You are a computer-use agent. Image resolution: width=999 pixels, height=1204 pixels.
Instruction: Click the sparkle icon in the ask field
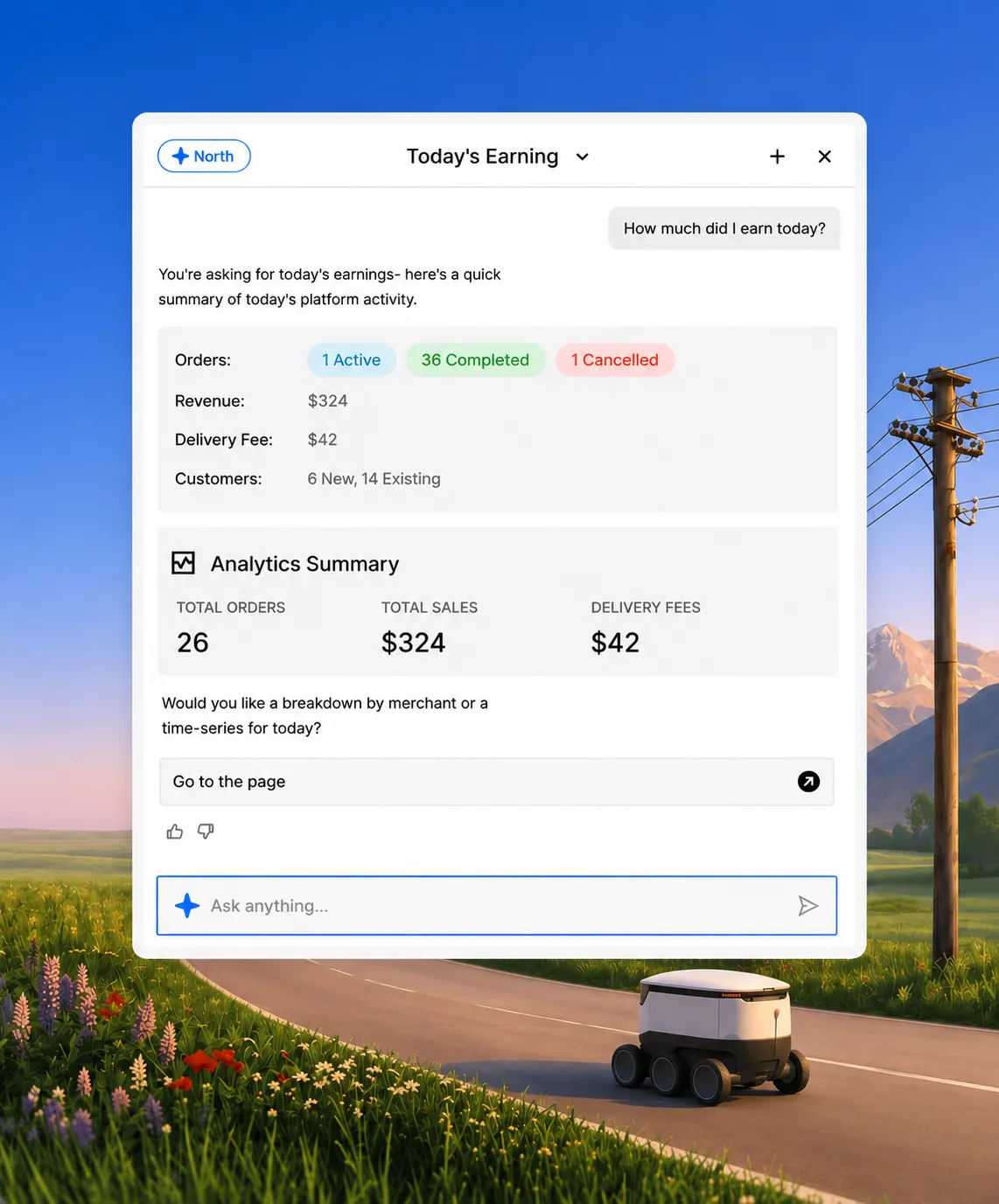tap(187, 906)
